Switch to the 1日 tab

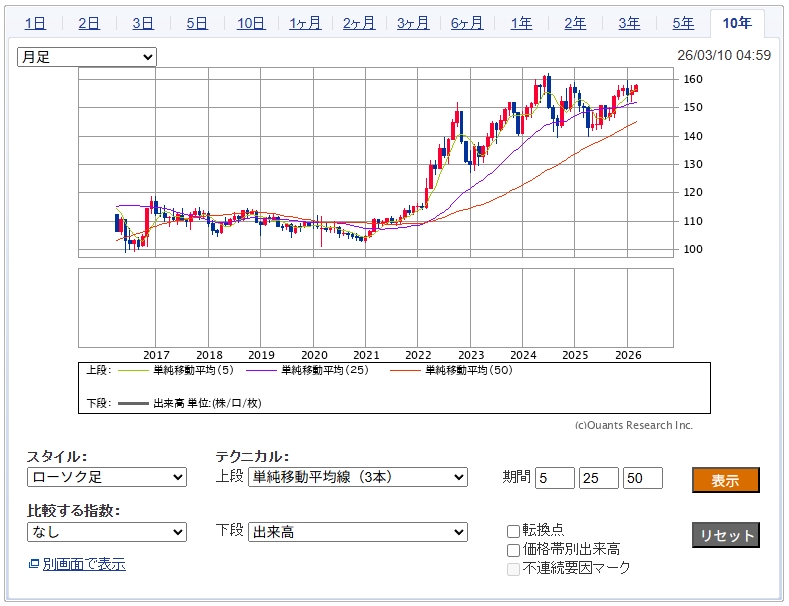pos(35,23)
